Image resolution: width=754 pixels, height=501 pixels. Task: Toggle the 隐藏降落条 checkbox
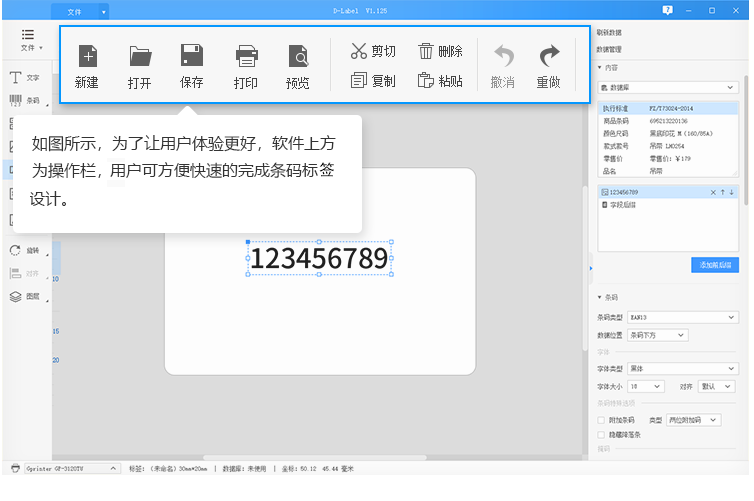coord(601,435)
